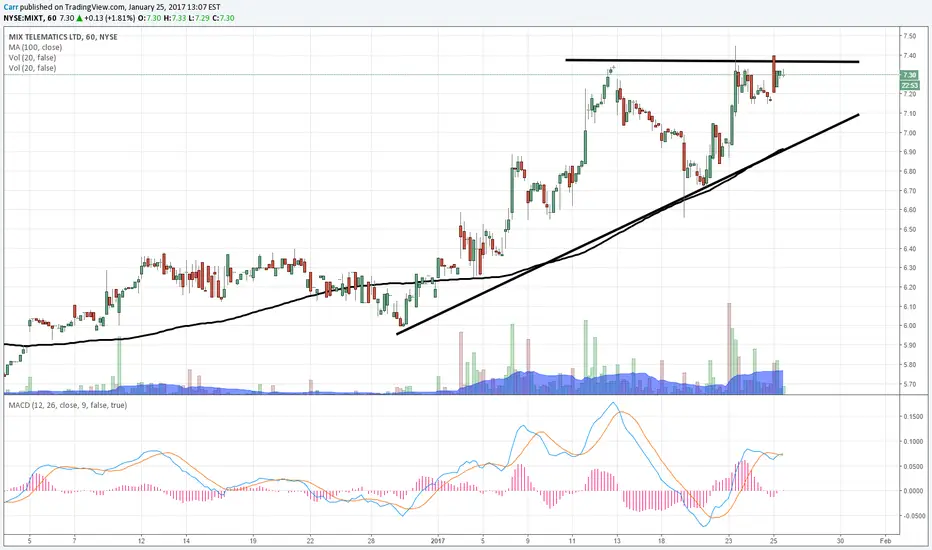Click the 0.0500 MACD axis label
Viewport: 932px width, 550px height.
click(x=914, y=466)
